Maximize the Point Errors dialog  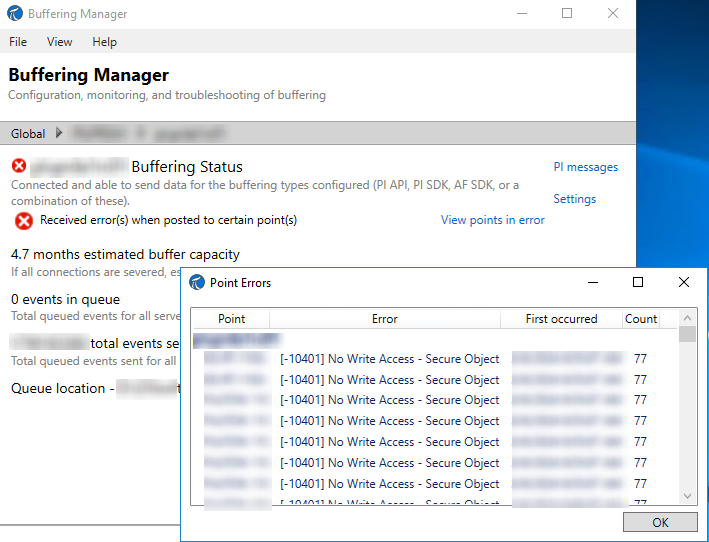(638, 283)
